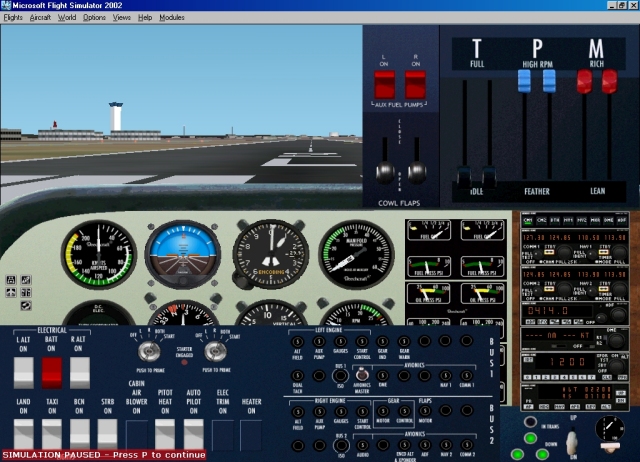This screenshot has width=640, height=462.
Task: Click the left throttle lever at IDLE
Action: coord(464,177)
